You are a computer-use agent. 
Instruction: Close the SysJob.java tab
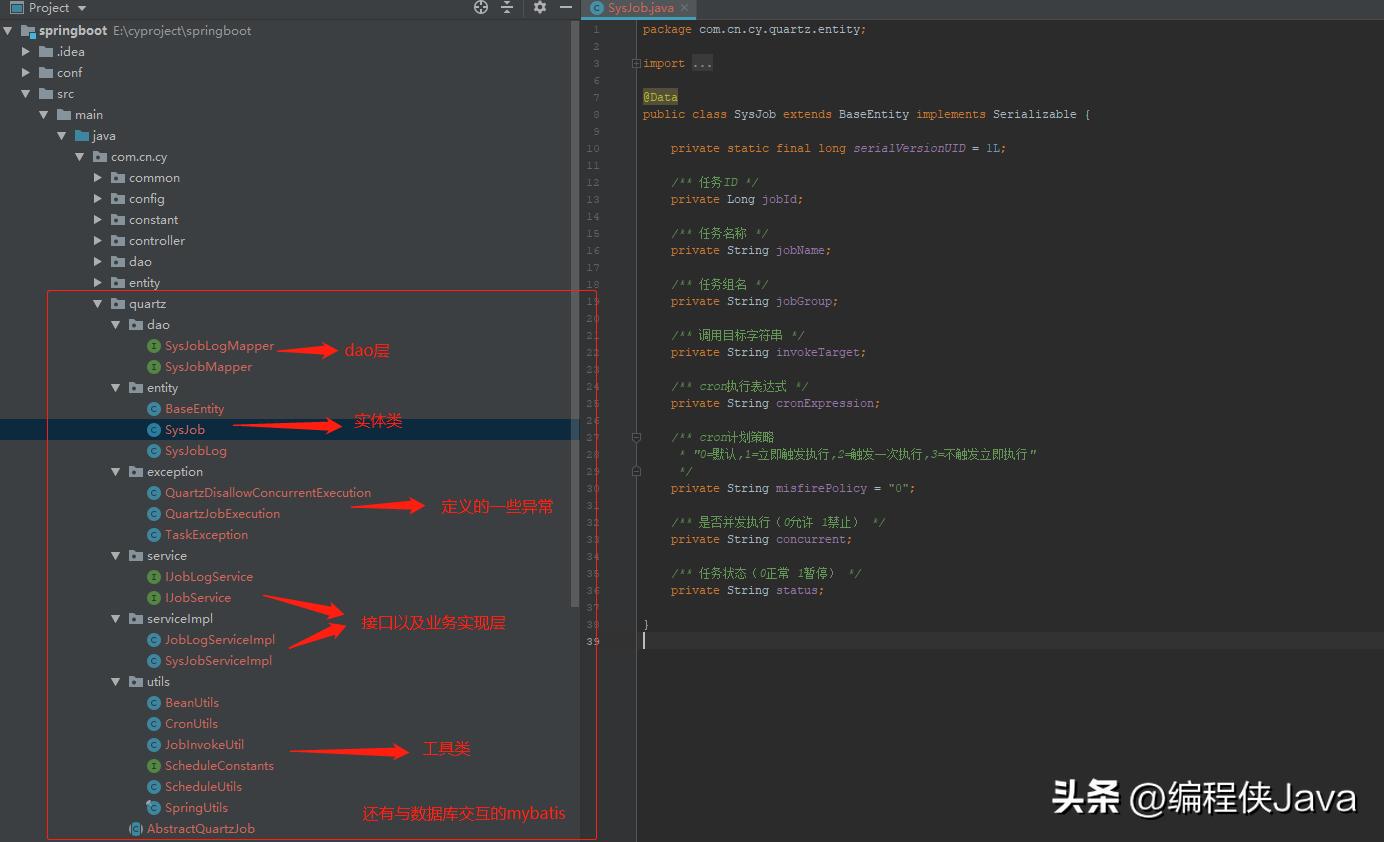(x=686, y=8)
